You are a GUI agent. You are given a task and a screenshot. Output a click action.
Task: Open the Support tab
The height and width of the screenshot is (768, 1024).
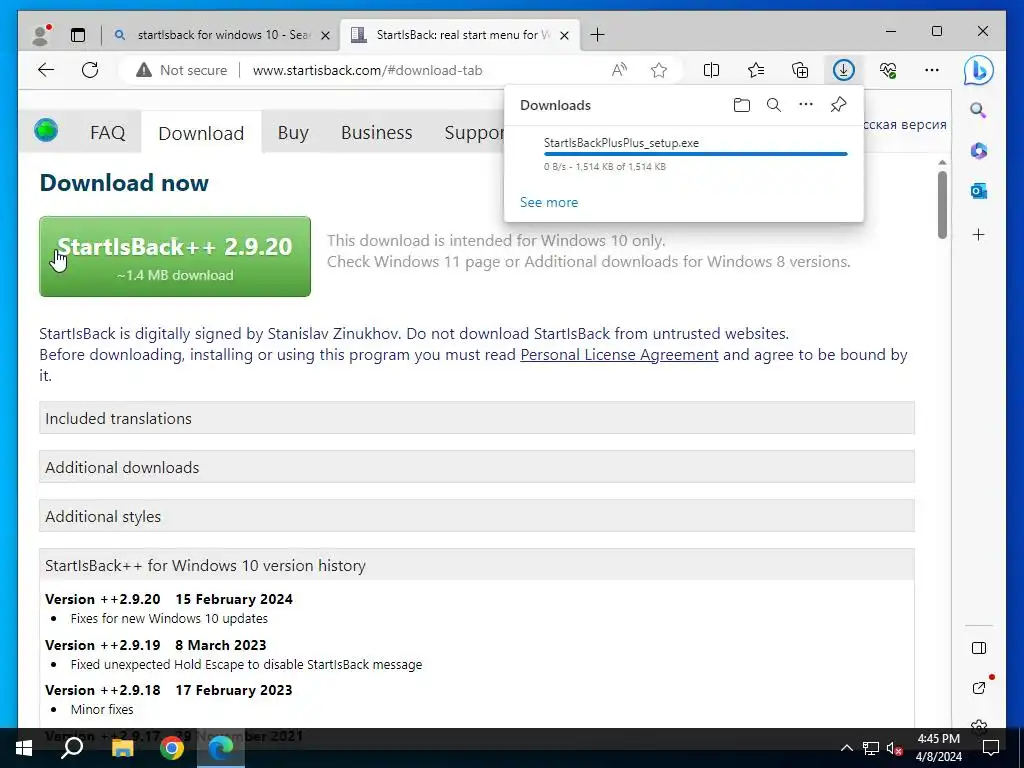[475, 133]
